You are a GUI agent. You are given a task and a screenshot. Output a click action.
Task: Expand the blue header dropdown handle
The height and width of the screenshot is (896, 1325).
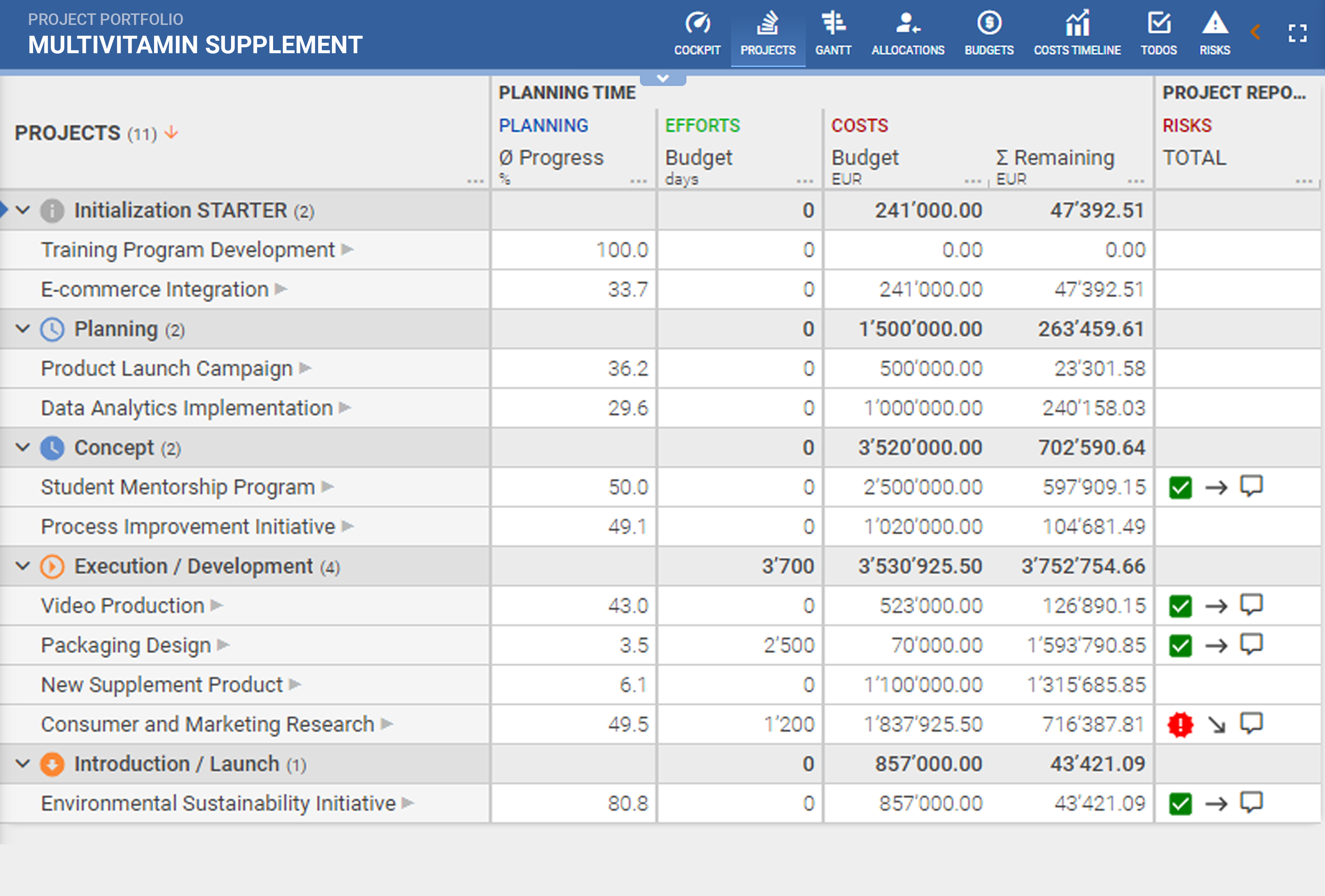tap(662, 79)
